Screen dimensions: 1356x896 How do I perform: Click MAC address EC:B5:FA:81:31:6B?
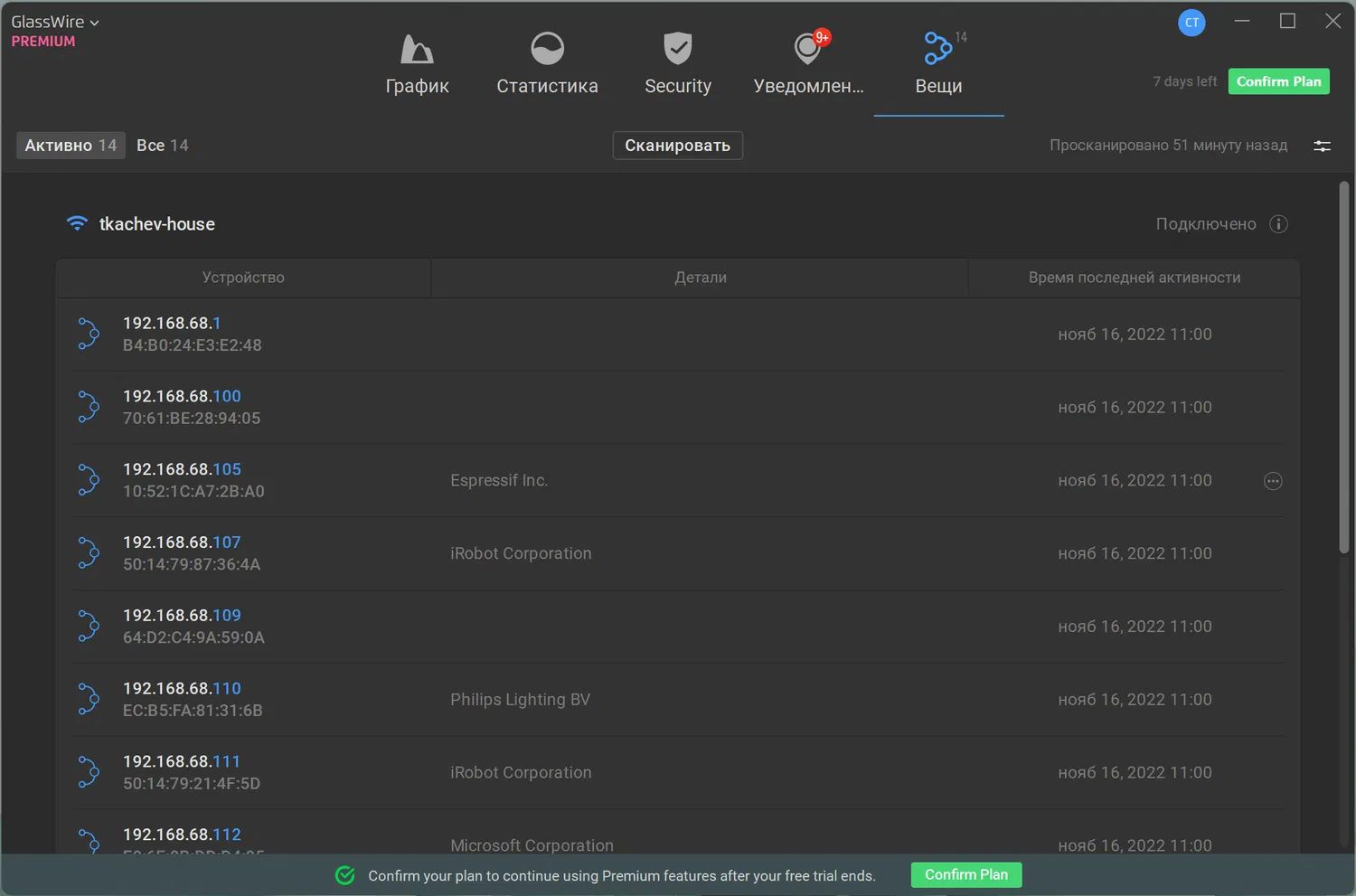point(193,712)
